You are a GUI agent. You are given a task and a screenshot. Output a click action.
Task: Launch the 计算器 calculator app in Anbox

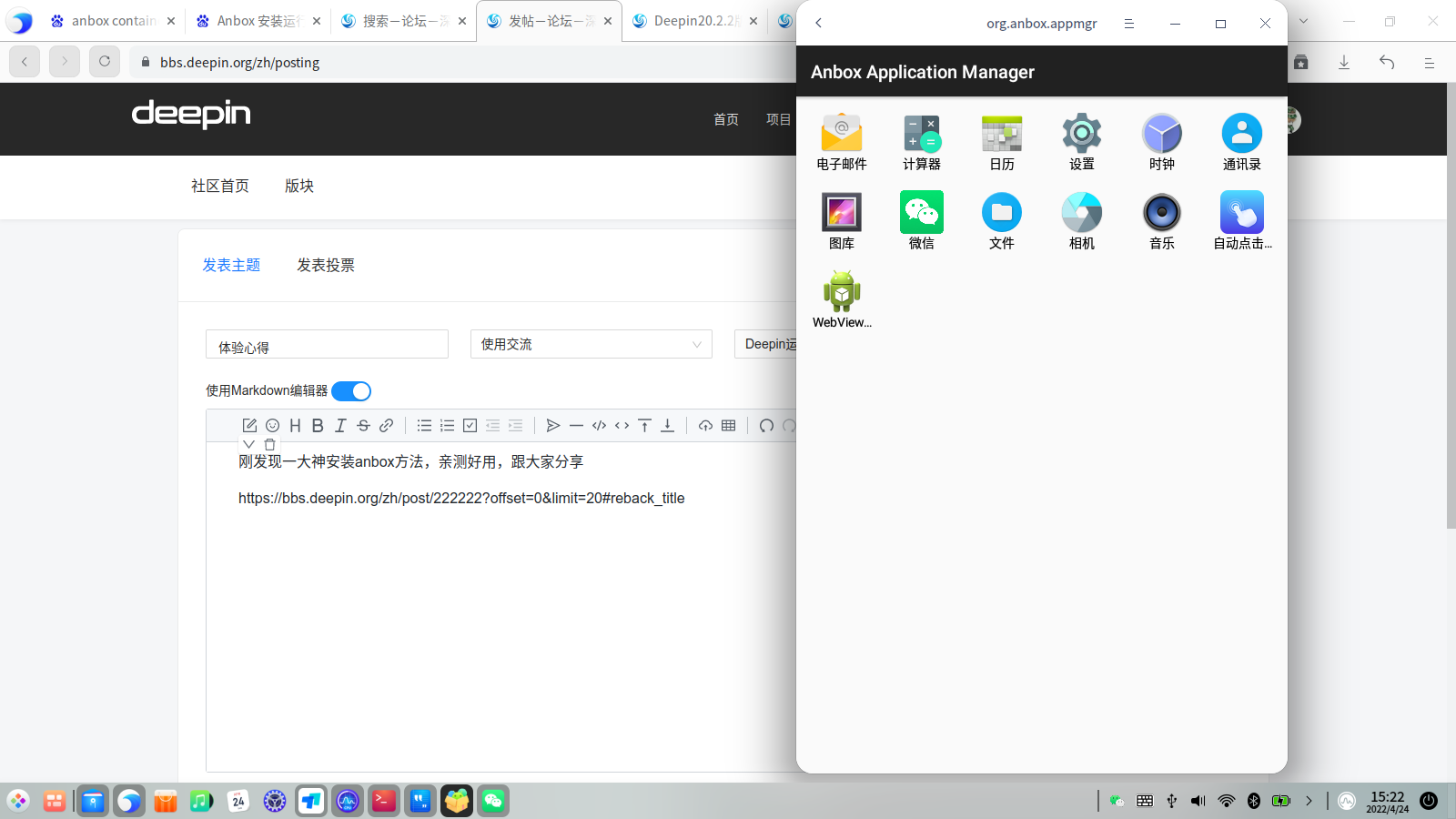[922, 142]
